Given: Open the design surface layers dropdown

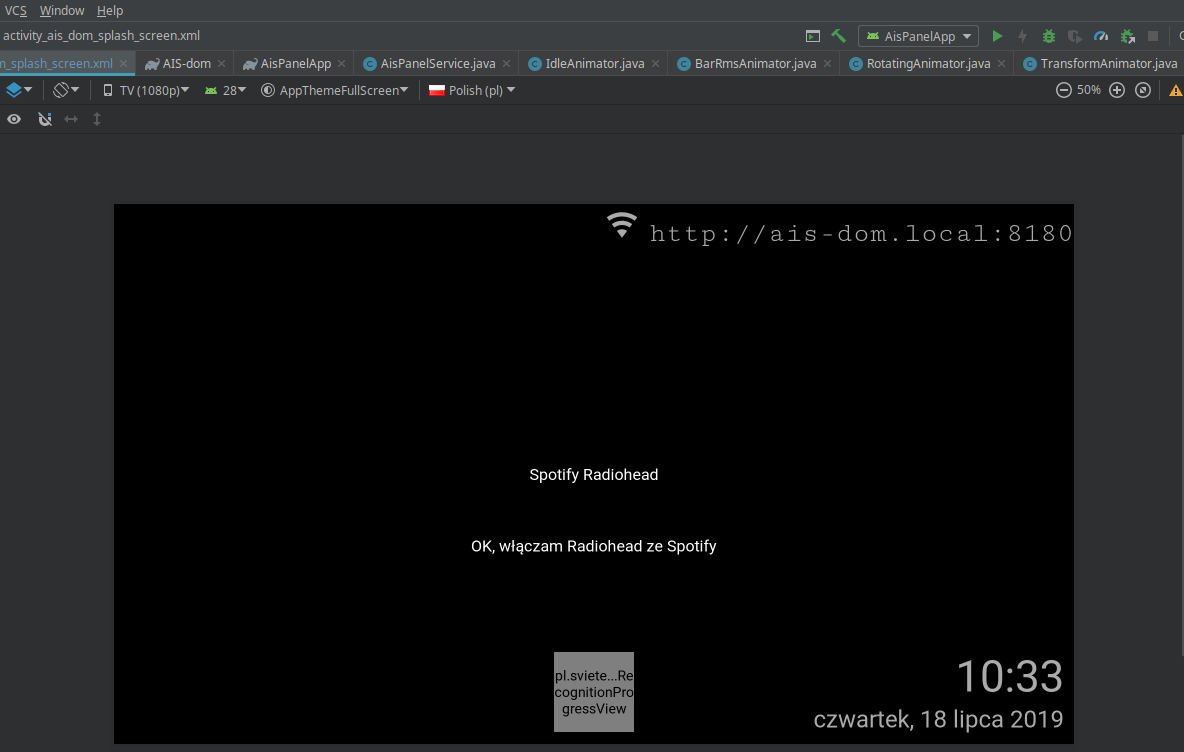Looking at the screenshot, I should coord(19,90).
